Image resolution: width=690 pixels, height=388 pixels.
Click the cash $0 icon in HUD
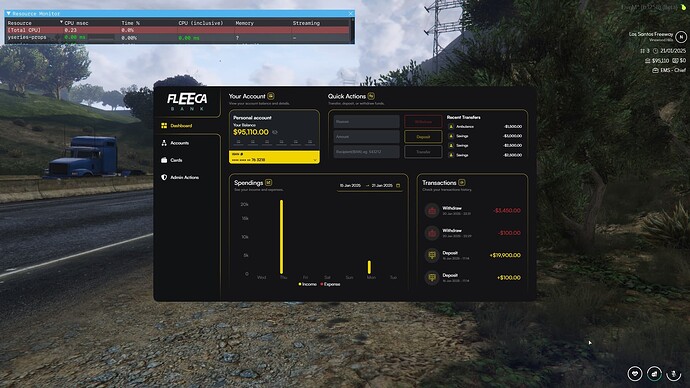click(675, 61)
